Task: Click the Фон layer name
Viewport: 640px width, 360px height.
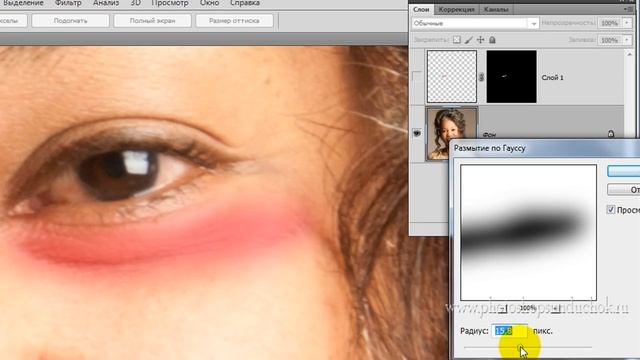Action: pos(489,134)
